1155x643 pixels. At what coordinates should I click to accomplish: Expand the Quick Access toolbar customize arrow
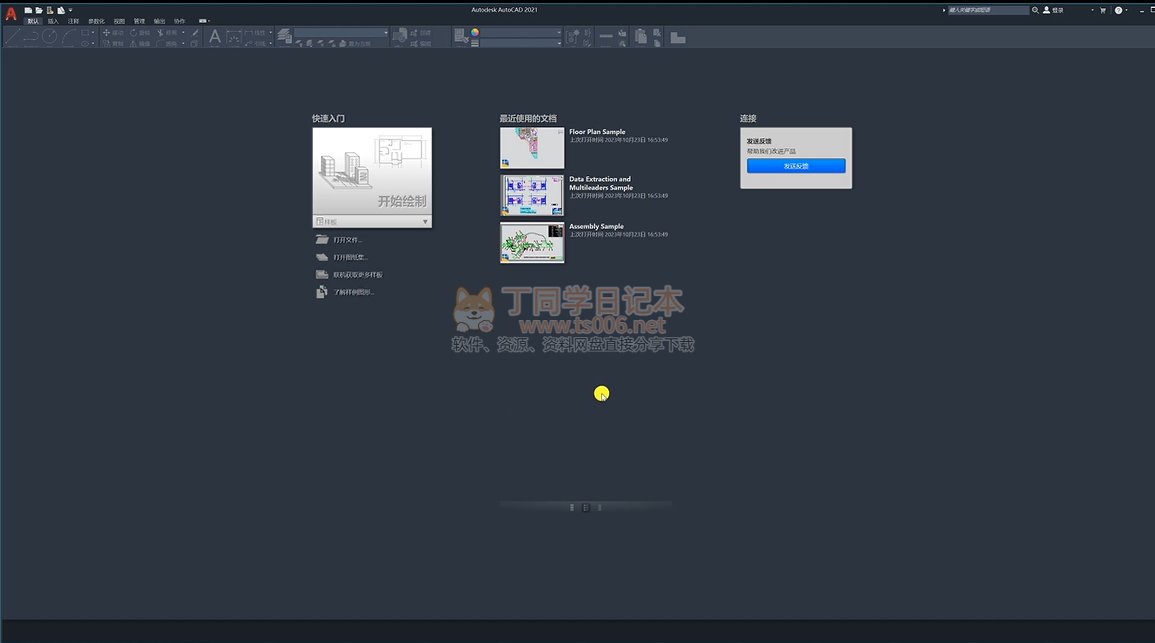pos(71,10)
